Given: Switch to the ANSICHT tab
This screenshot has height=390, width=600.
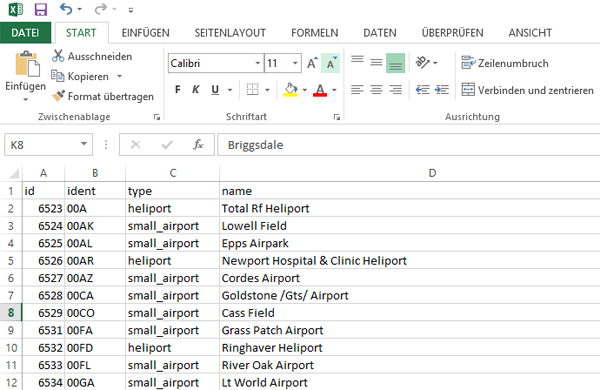Looking at the screenshot, I should (x=530, y=33).
